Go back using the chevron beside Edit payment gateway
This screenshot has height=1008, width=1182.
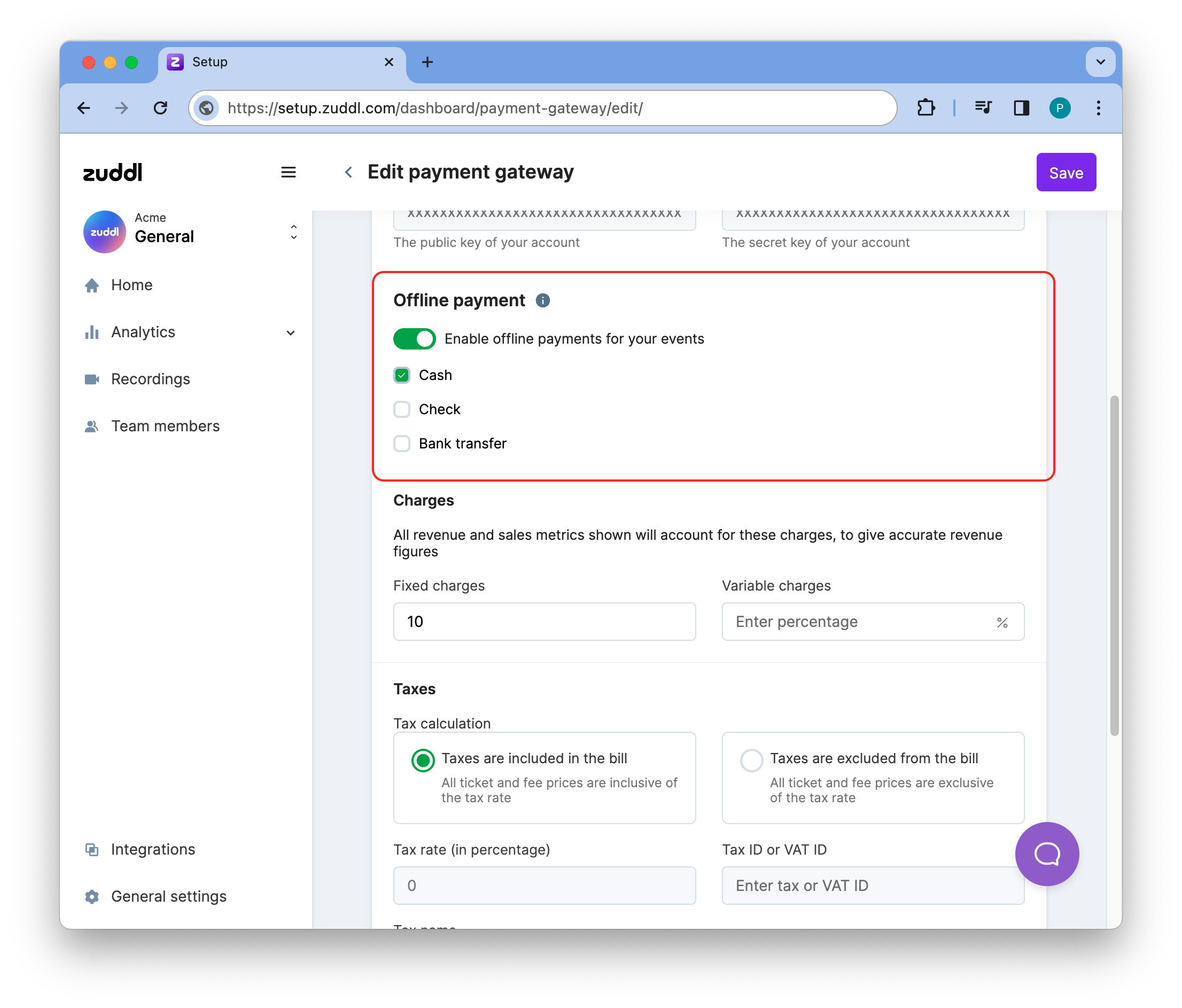pos(348,172)
